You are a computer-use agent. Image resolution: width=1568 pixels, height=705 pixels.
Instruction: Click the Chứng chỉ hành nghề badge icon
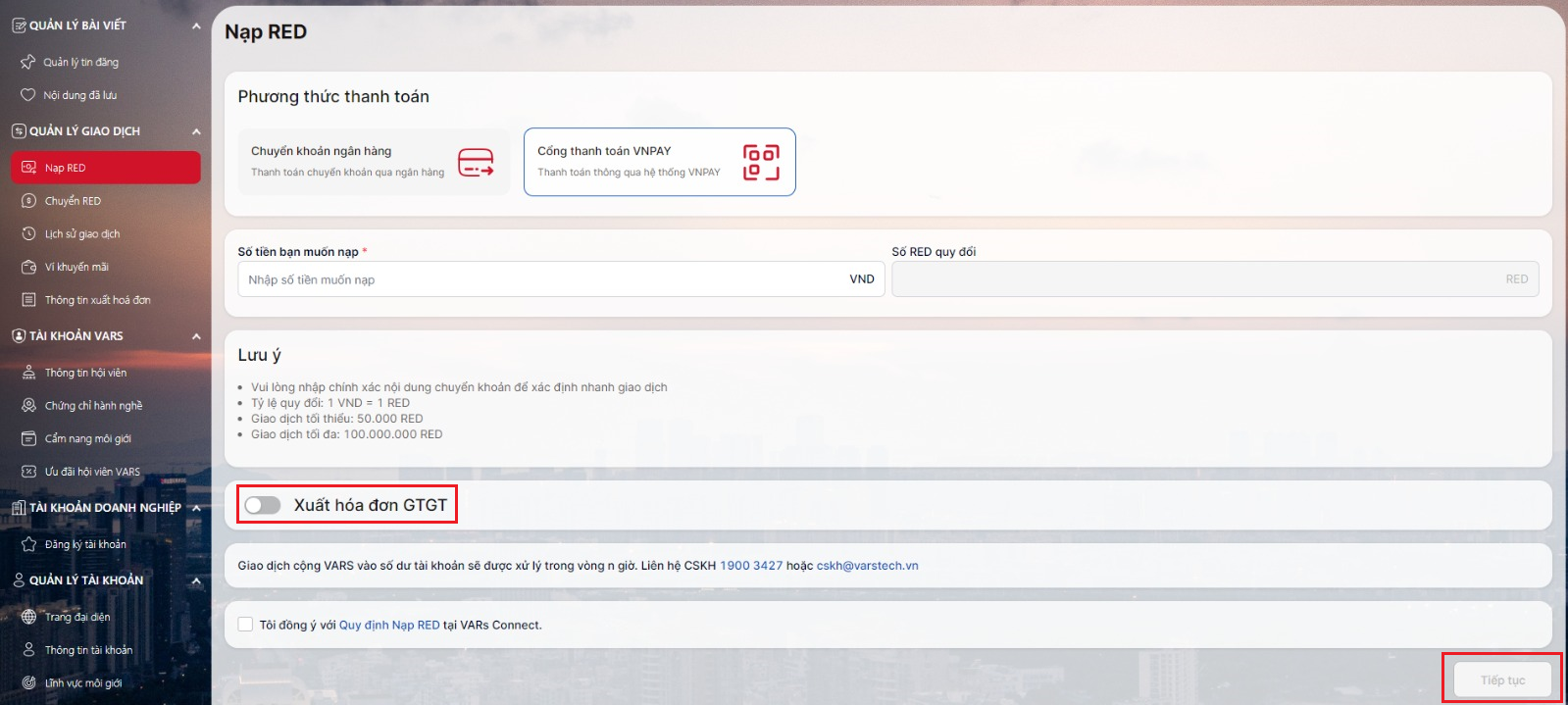[x=28, y=406]
